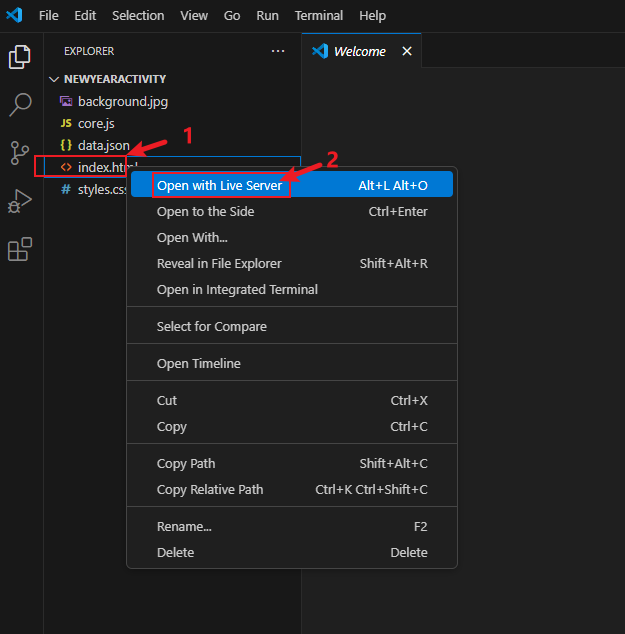
Task: Close the Welcome tab
Action: pos(406,51)
